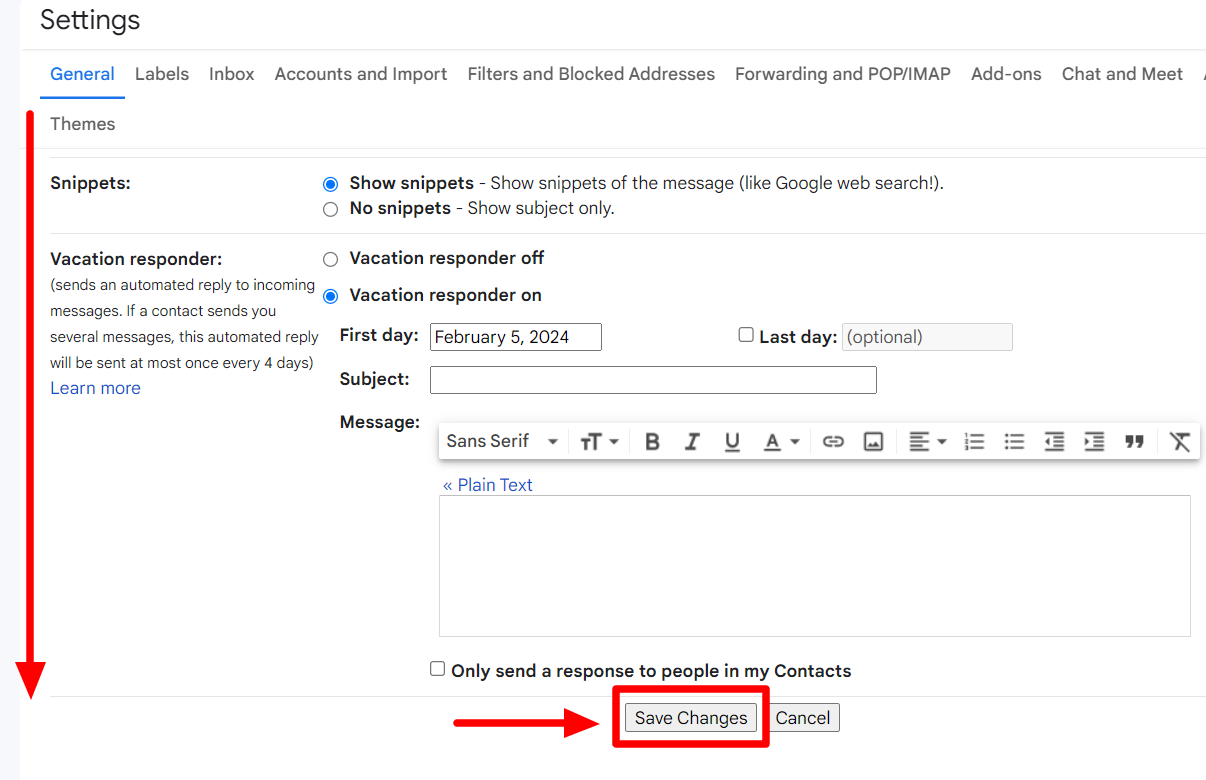Open Filters and Blocked Addresses tab

tap(591, 74)
